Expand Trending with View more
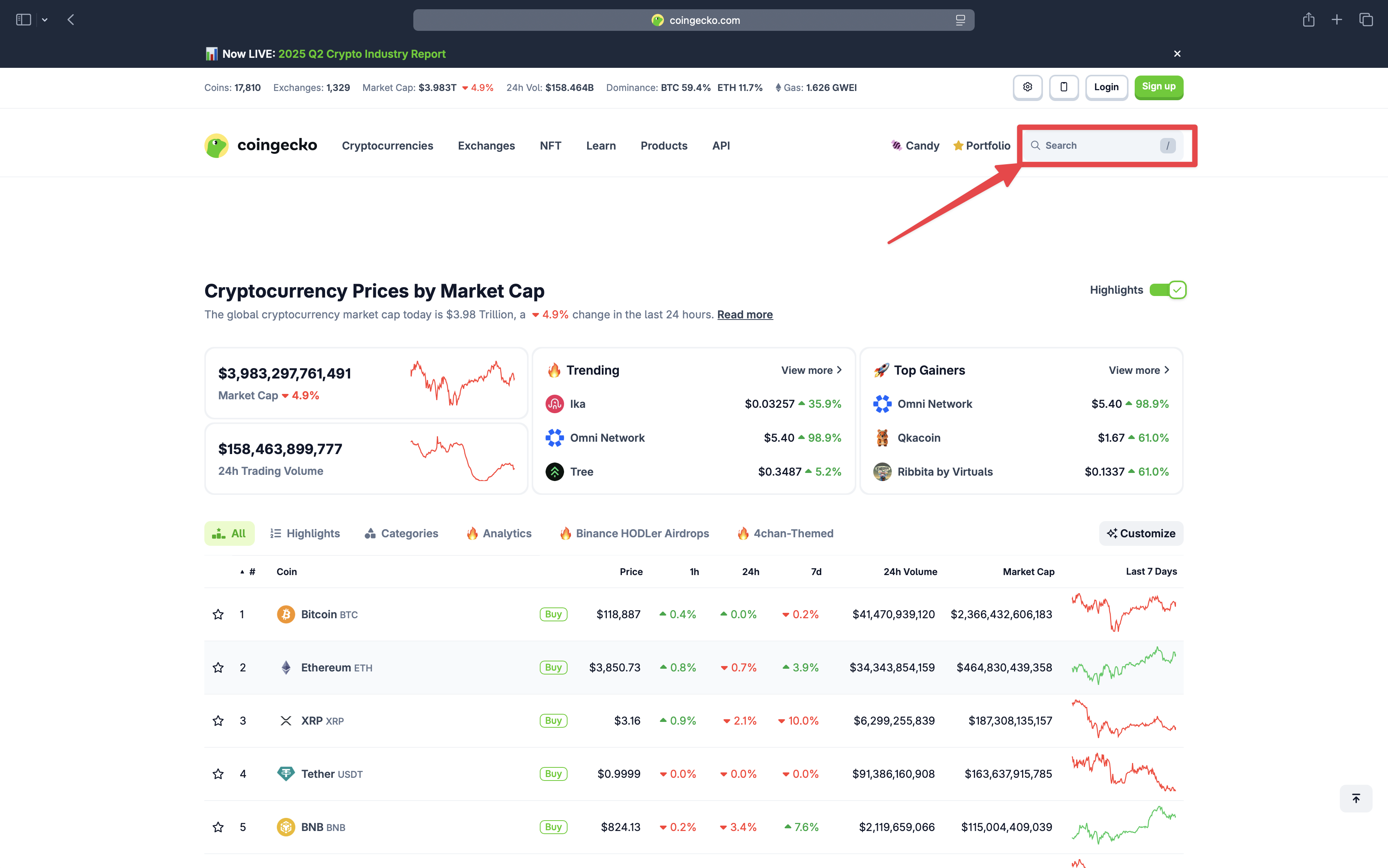1388x868 pixels. coord(812,370)
